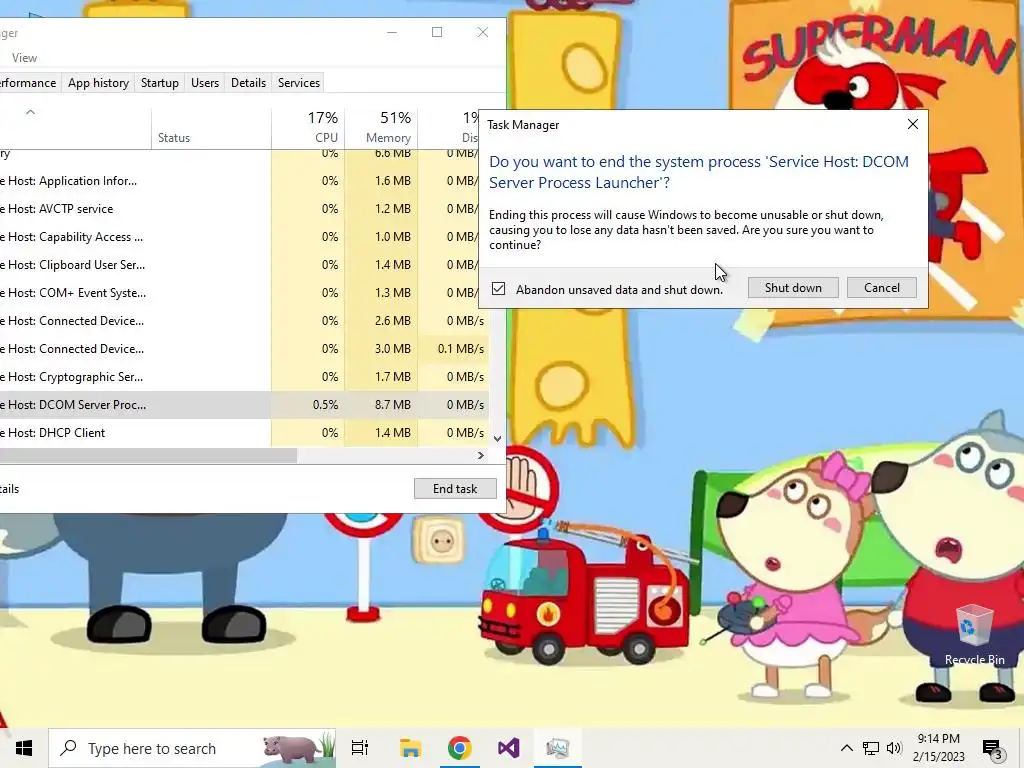Click the Status column header

tap(211, 127)
